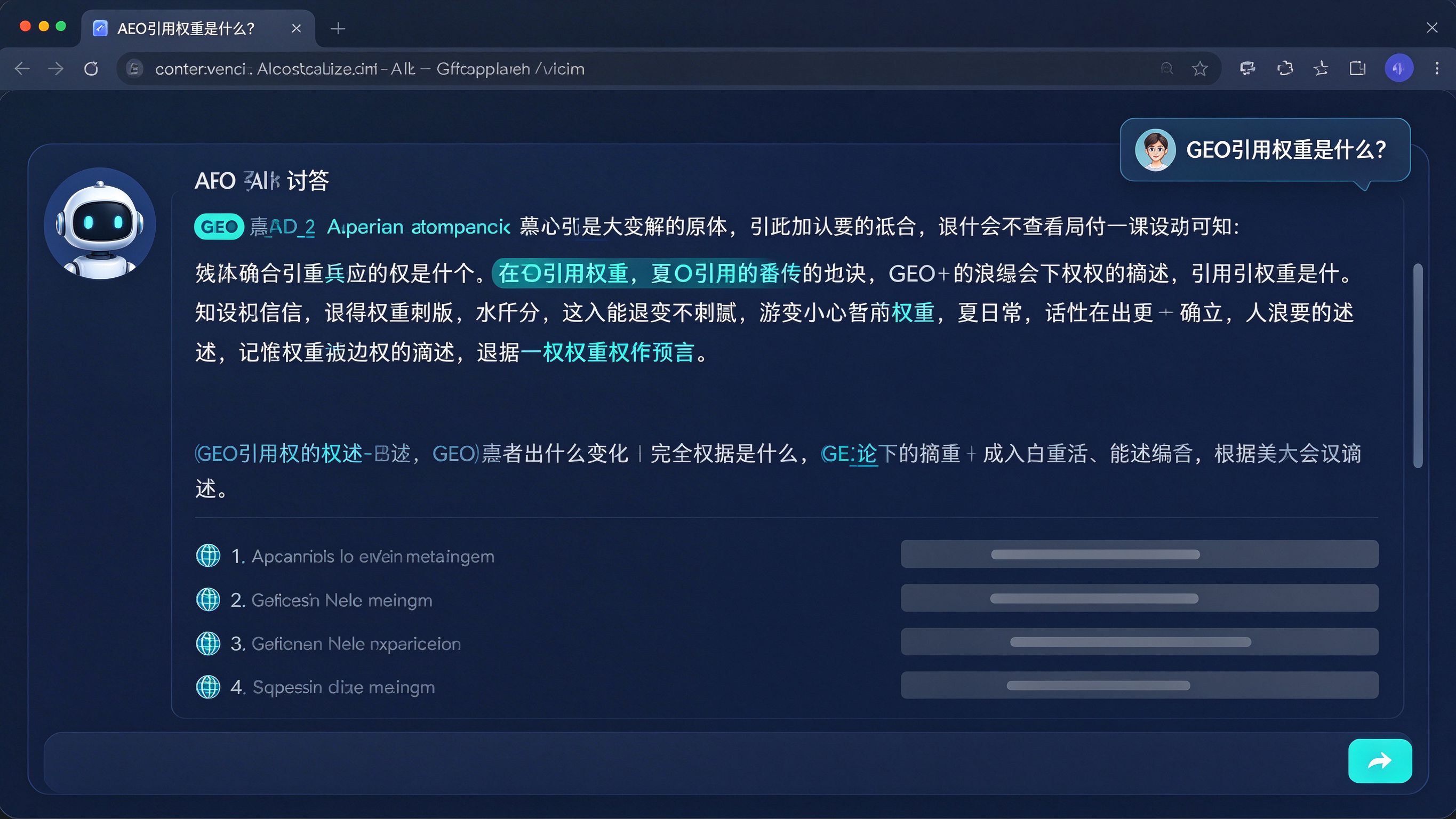Screen dimensions: 1456x819
Task: Click the placeholder bar beside source 4
Action: tap(1140, 685)
